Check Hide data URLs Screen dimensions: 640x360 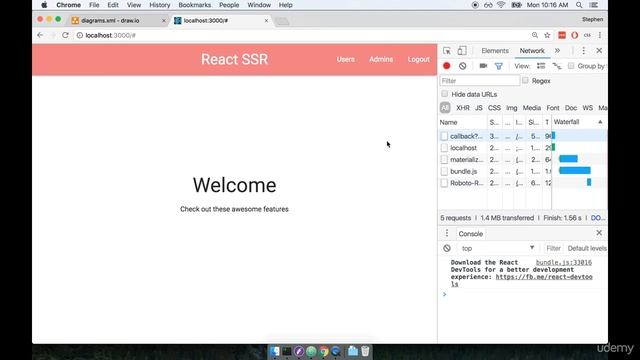coord(444,94)
